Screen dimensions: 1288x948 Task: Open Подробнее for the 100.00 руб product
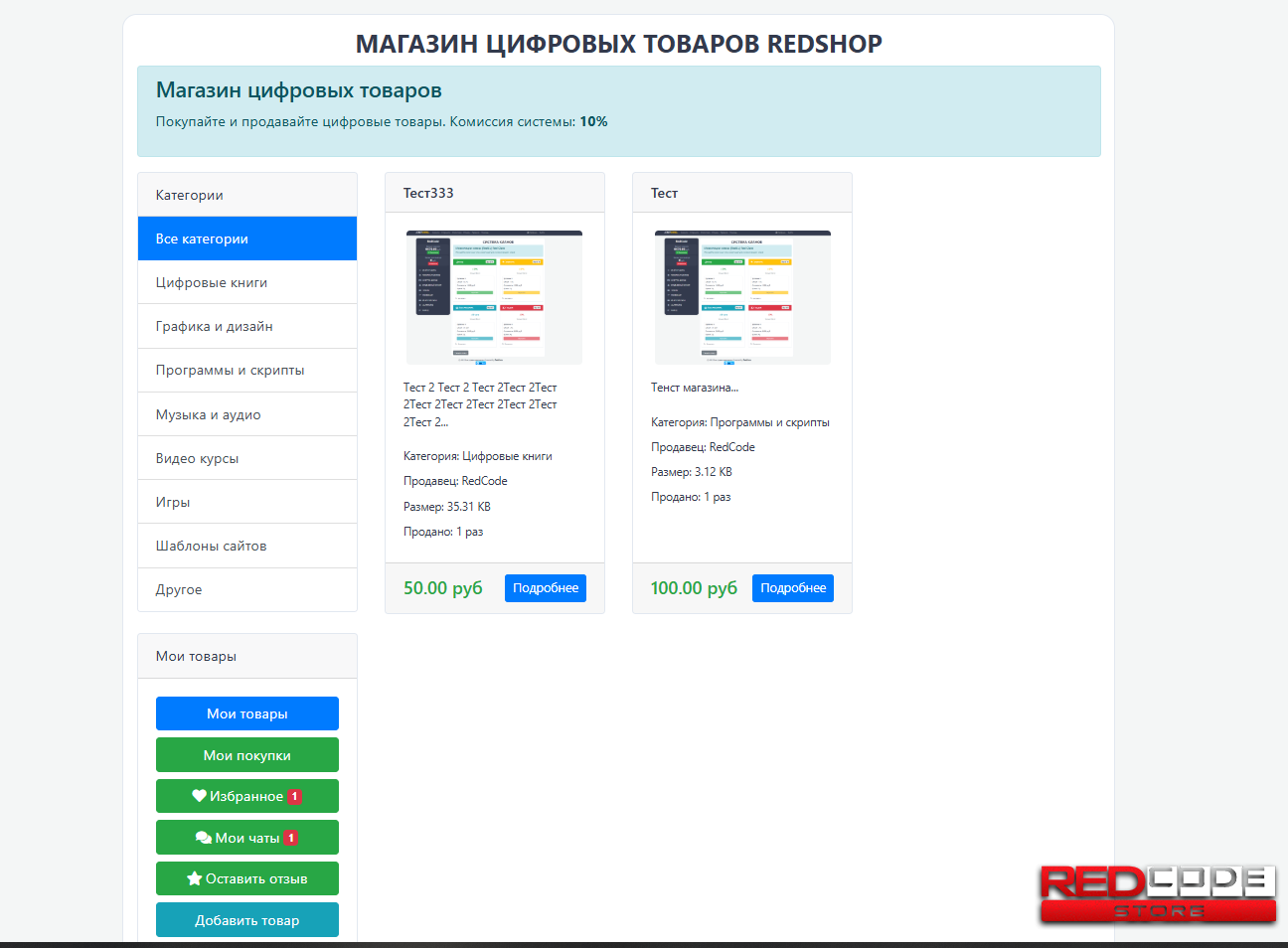pos(792,588)
